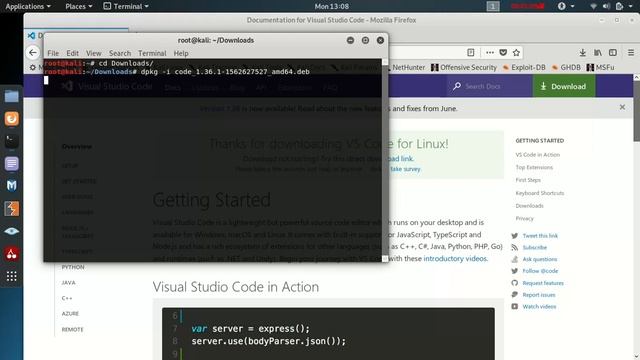Image resolution: width=640 pixels, height=360 pixels.
Task: Open Firefox hamburger menu
Action: [x=631, y=52]
